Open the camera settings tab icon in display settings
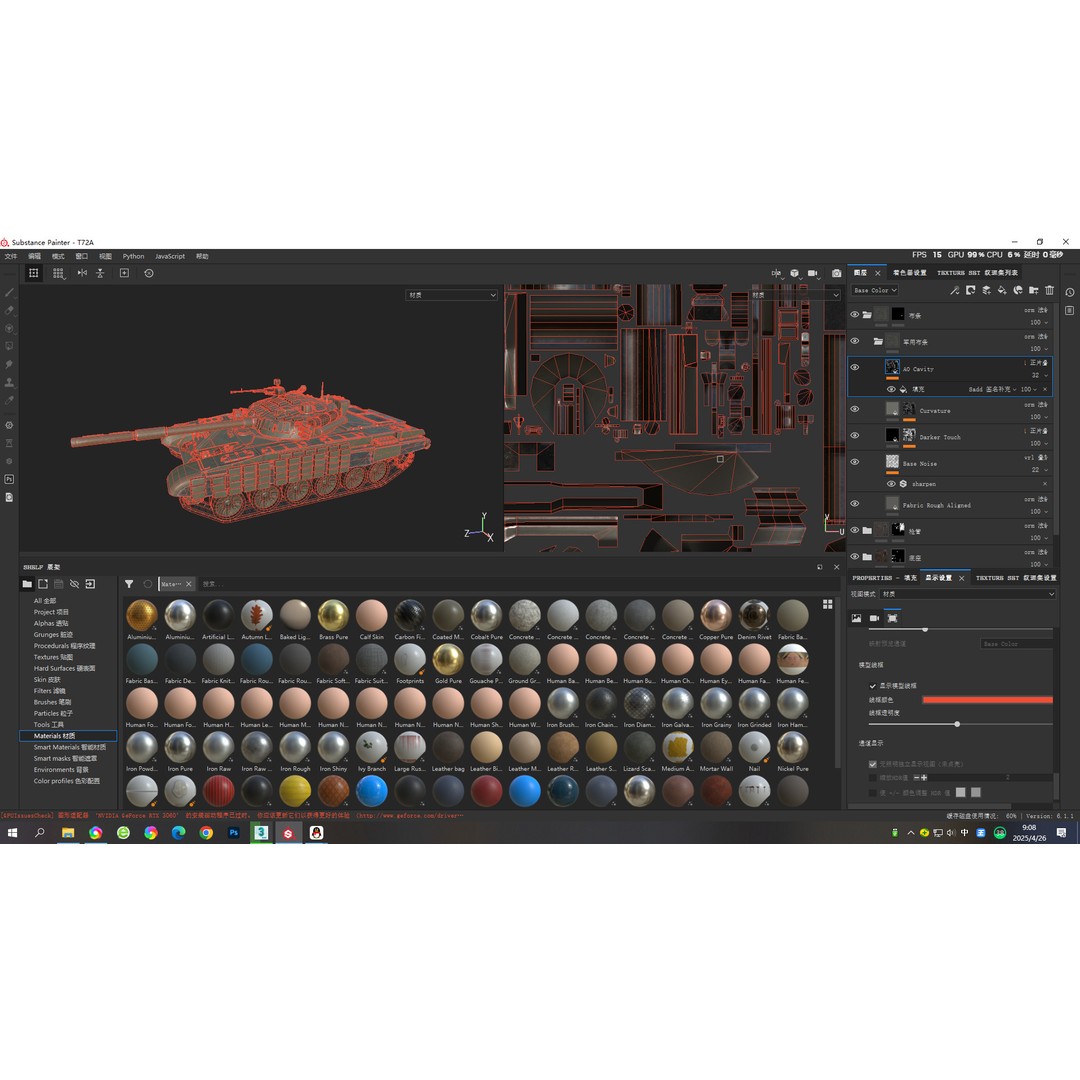The height and width of the screenshot is (1080, 1080). 874,619
